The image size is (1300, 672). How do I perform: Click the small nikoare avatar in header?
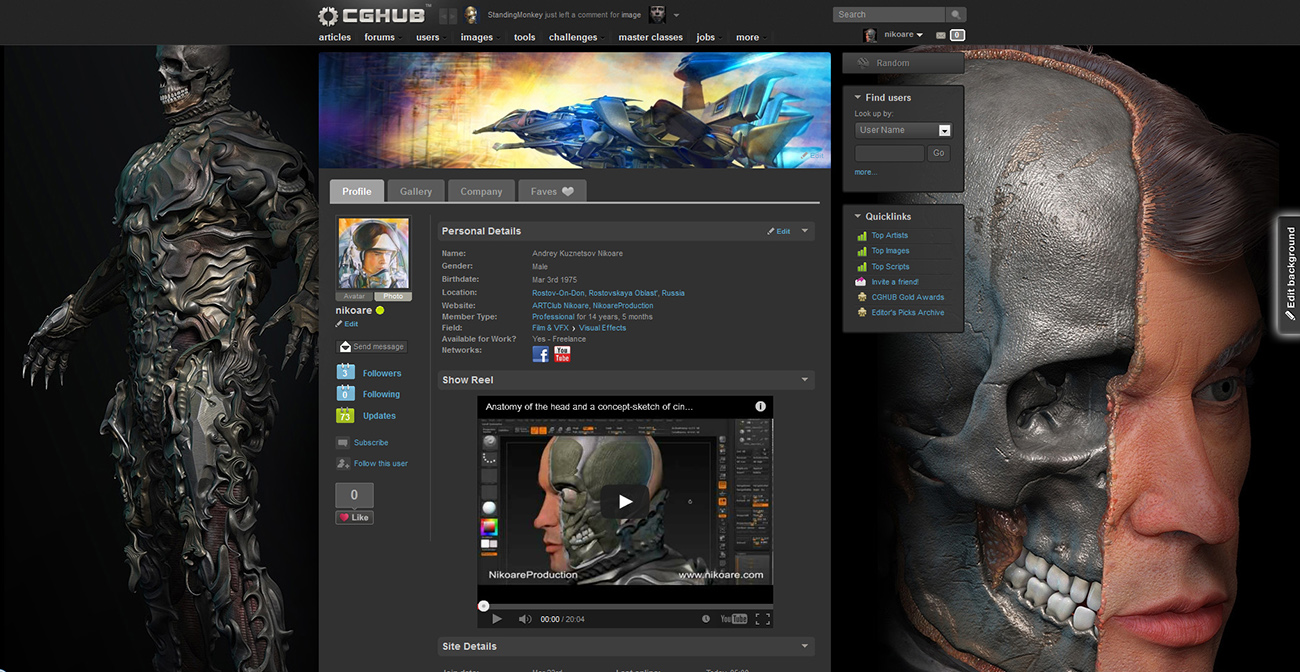coord(870,35)
